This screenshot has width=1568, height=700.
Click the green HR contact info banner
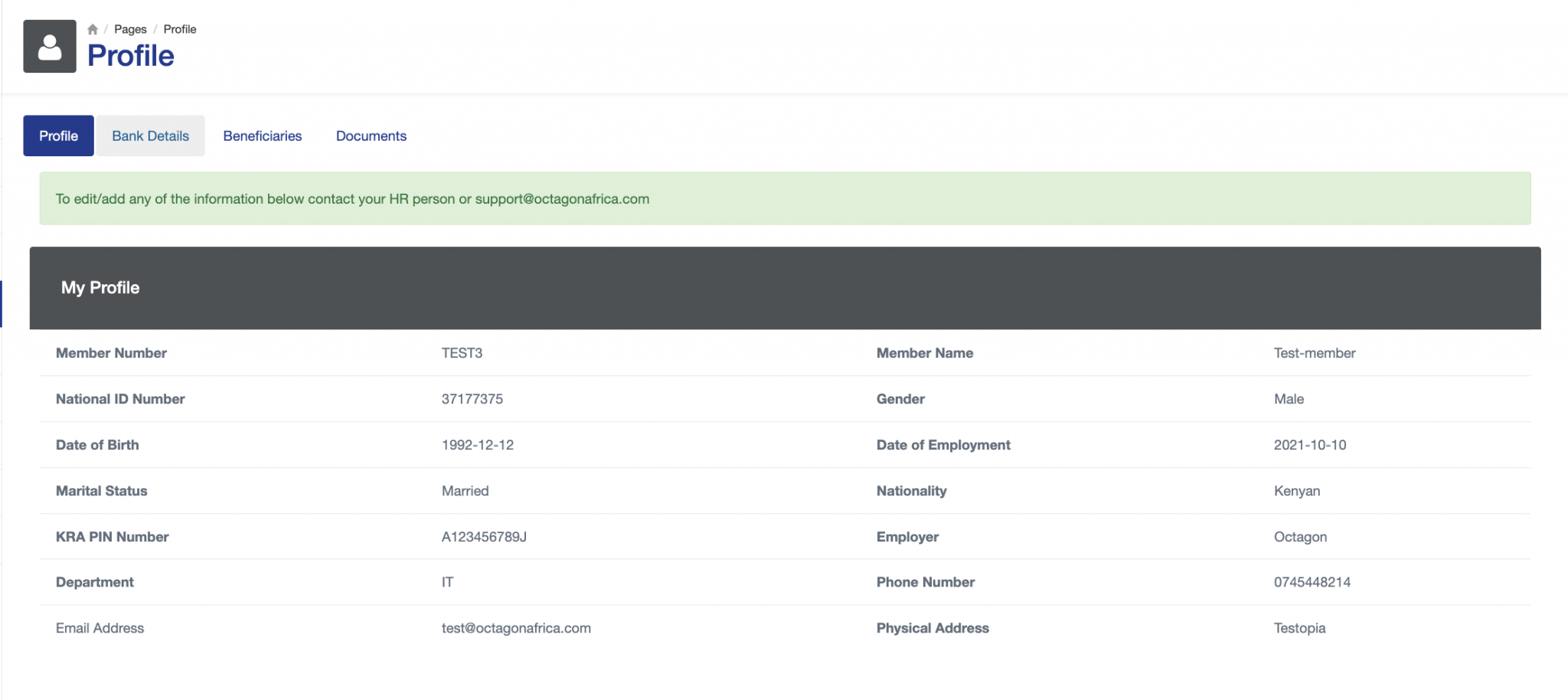[x=784, y=198]
